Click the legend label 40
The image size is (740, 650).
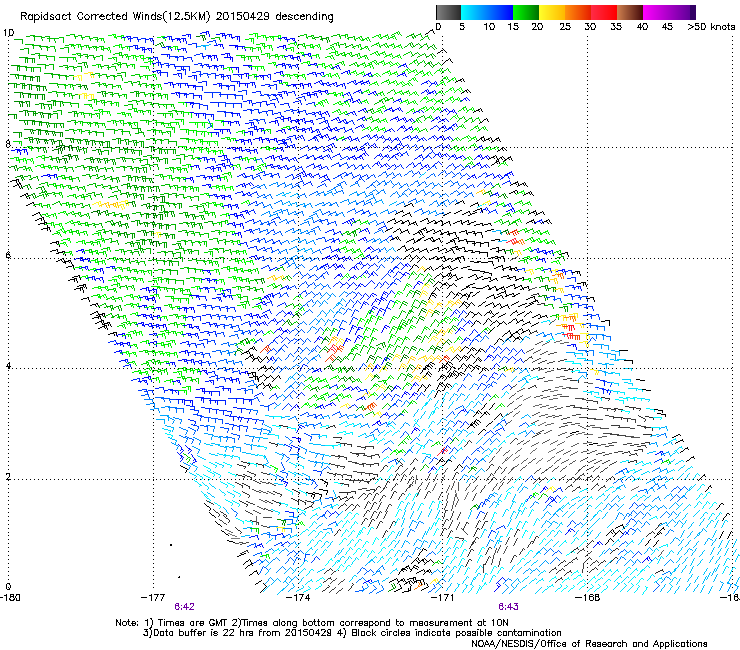point(642,27)
